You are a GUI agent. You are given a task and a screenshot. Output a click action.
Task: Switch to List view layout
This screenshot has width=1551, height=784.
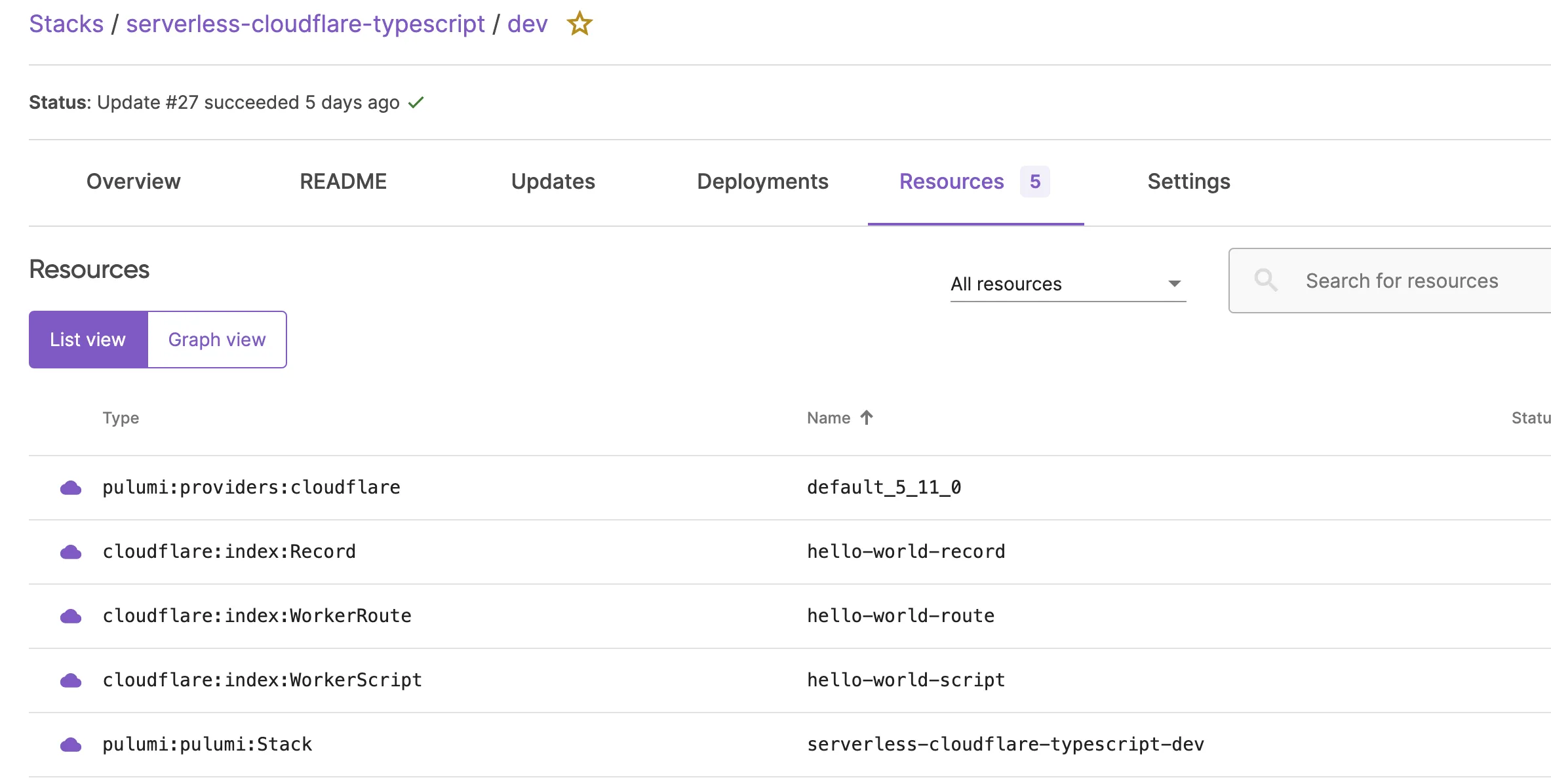point(87,339)
